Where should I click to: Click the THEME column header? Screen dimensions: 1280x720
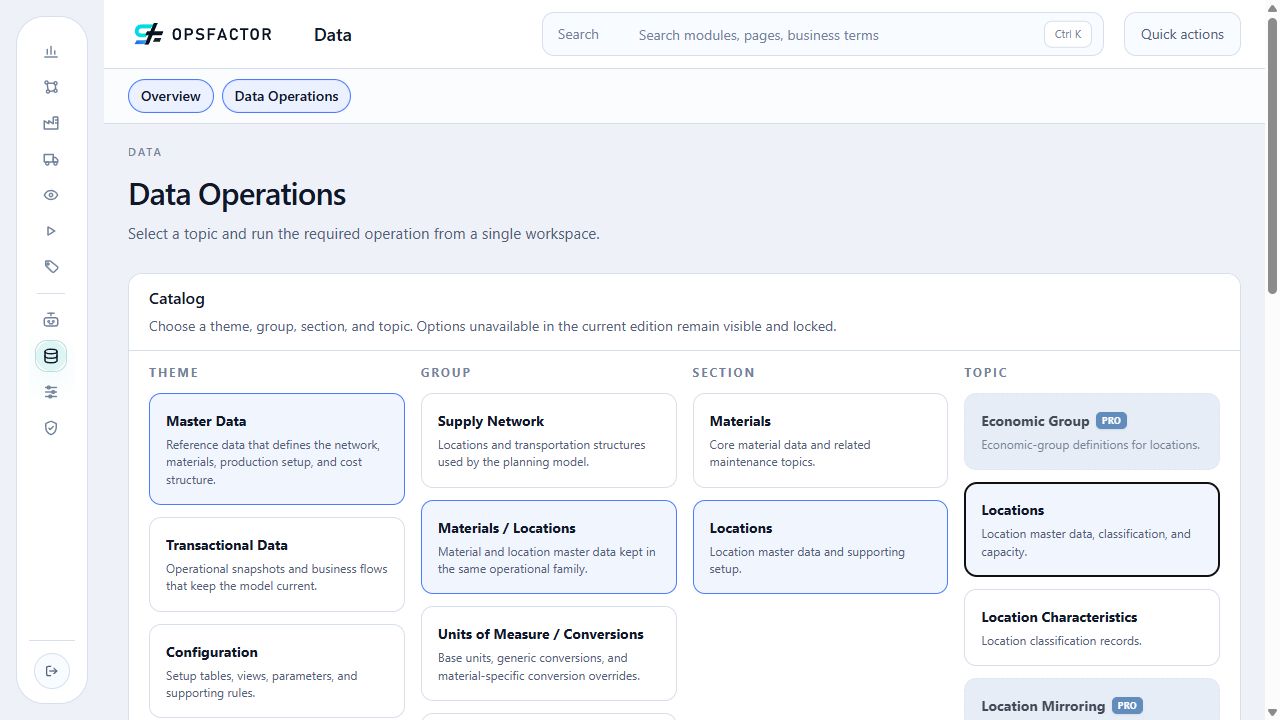[x=174, y=373]
